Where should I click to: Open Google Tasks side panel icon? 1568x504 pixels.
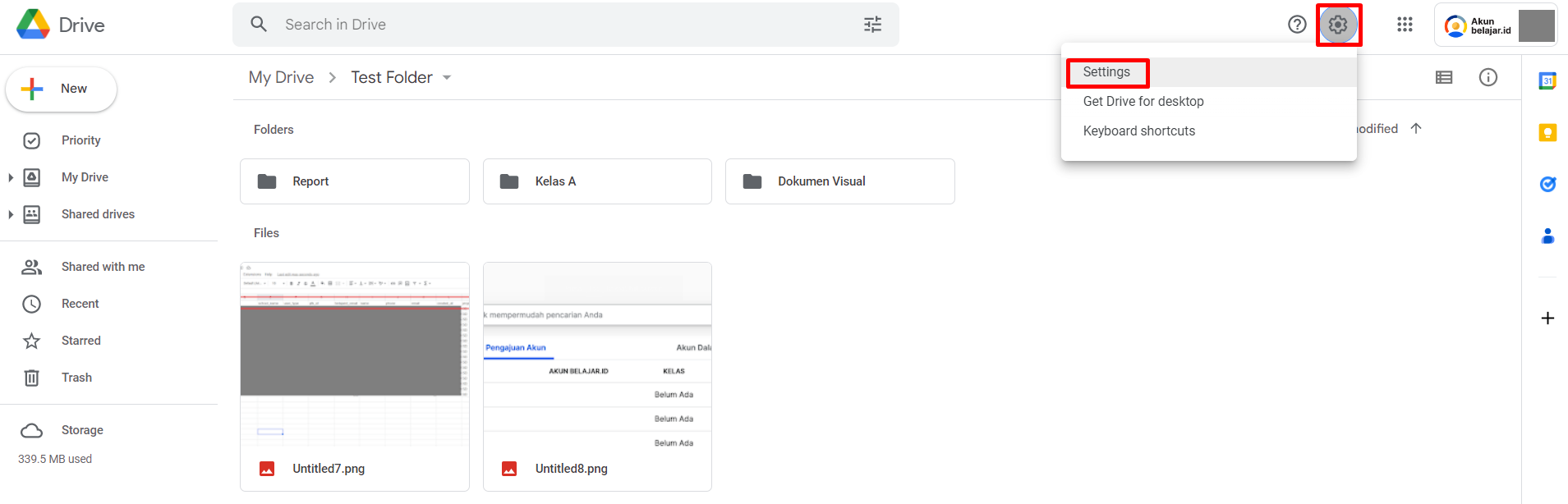[x=1547, y=184]
